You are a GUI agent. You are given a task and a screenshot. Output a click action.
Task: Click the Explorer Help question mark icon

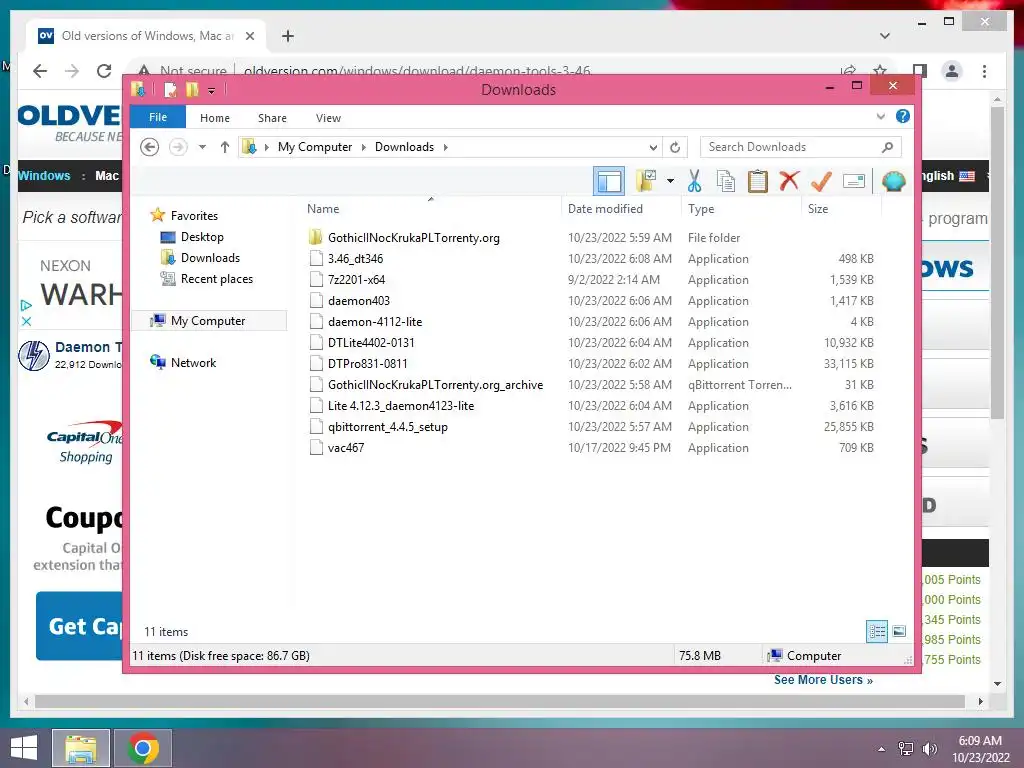point(903,116)
